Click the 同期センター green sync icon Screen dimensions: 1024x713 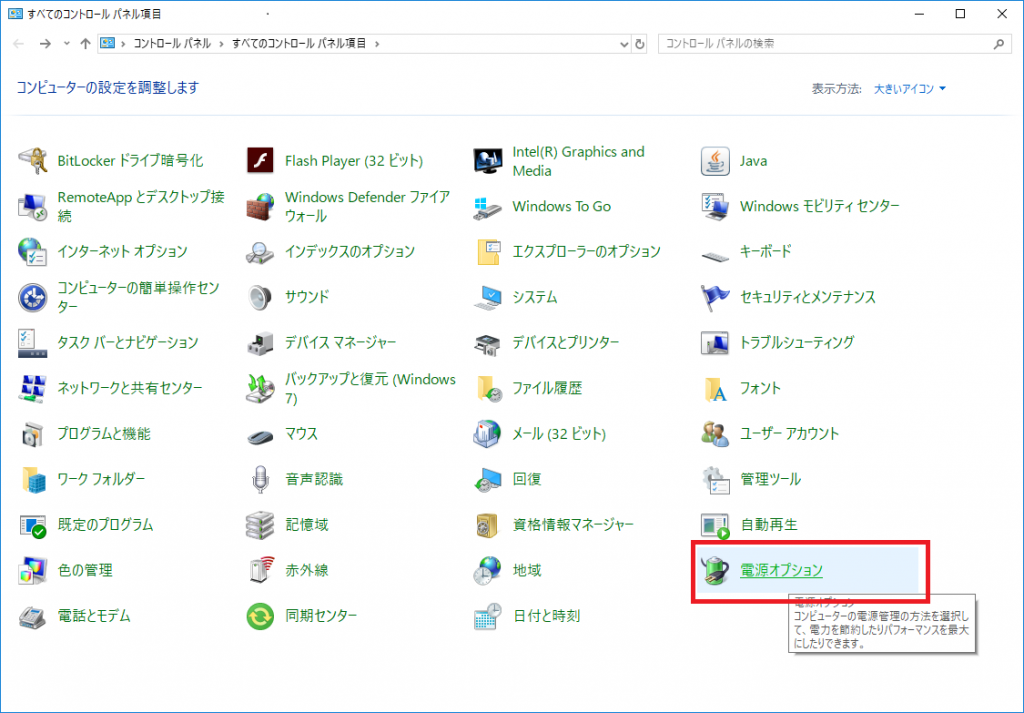[x=260, y=616]
